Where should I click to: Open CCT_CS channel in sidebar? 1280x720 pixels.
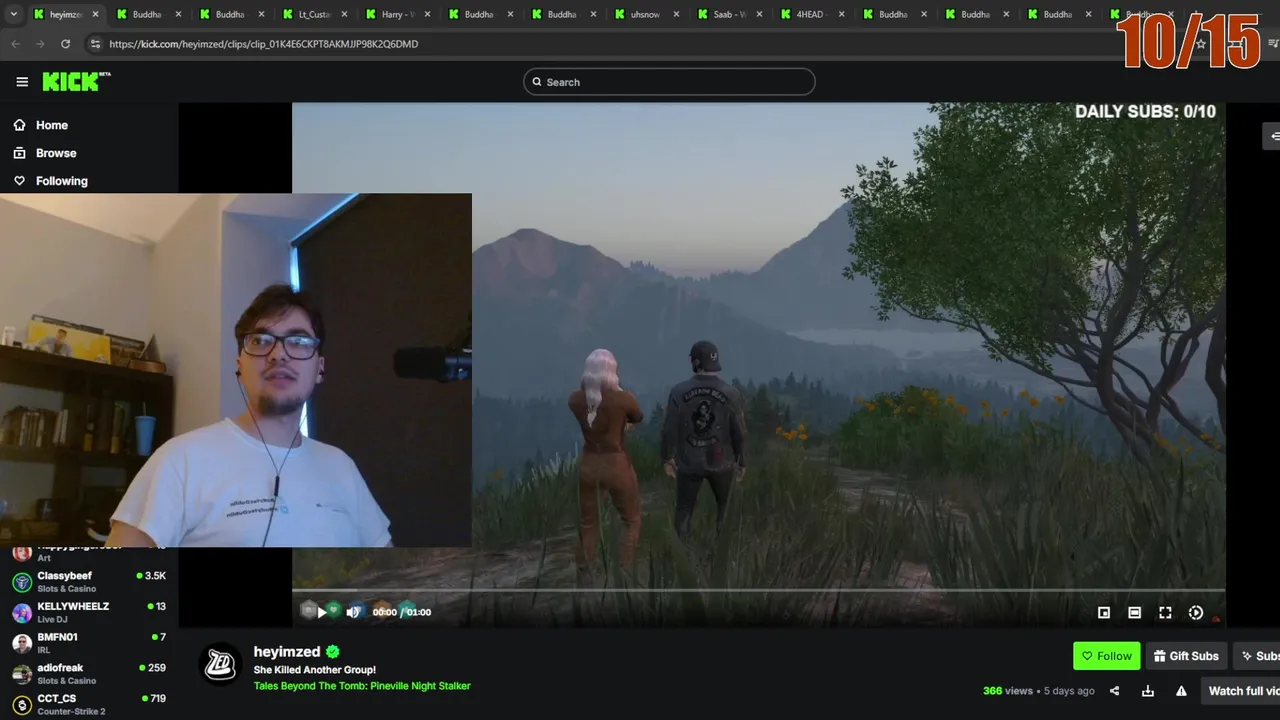(89, 704)
